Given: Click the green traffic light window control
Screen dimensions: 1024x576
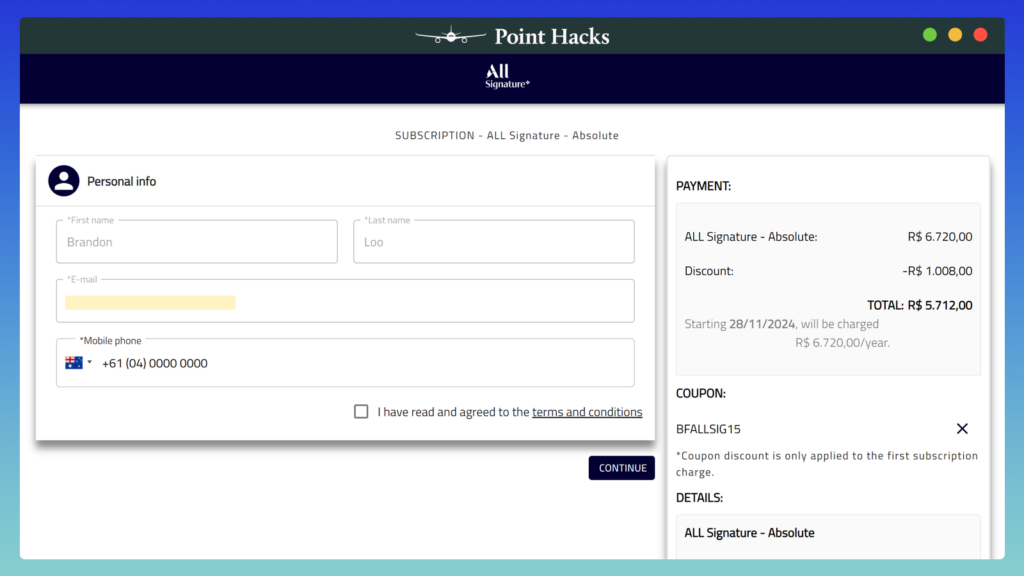Looking at the screenshot, I should click(929, 33).
